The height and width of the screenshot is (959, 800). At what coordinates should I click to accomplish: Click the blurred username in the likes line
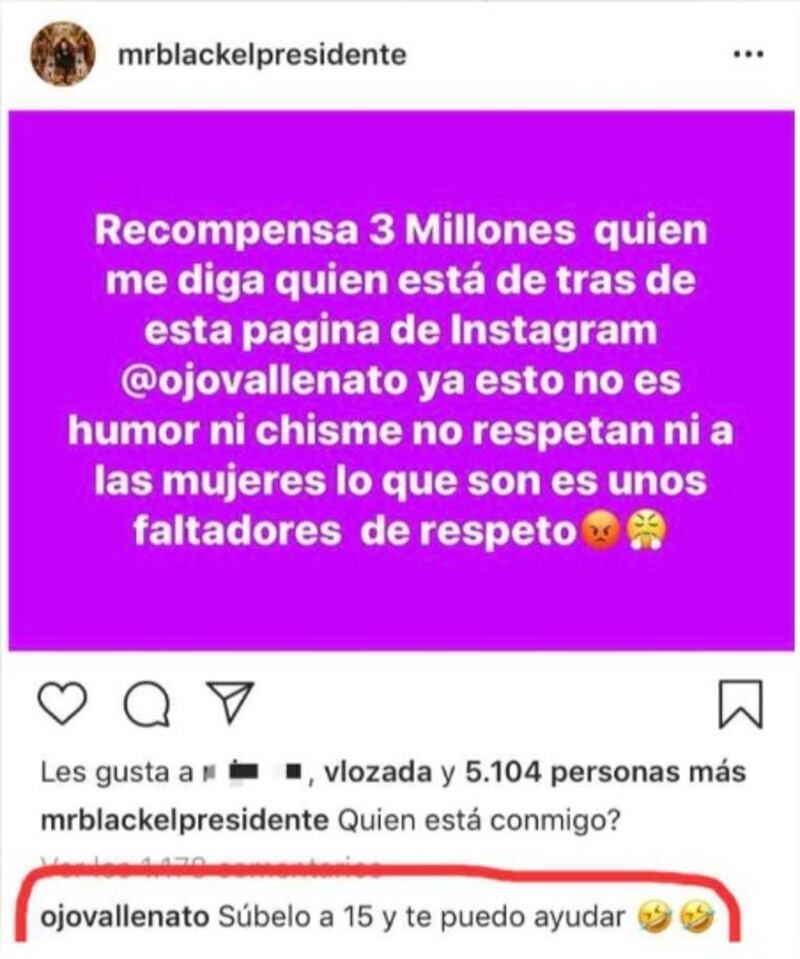pos(254,774)
